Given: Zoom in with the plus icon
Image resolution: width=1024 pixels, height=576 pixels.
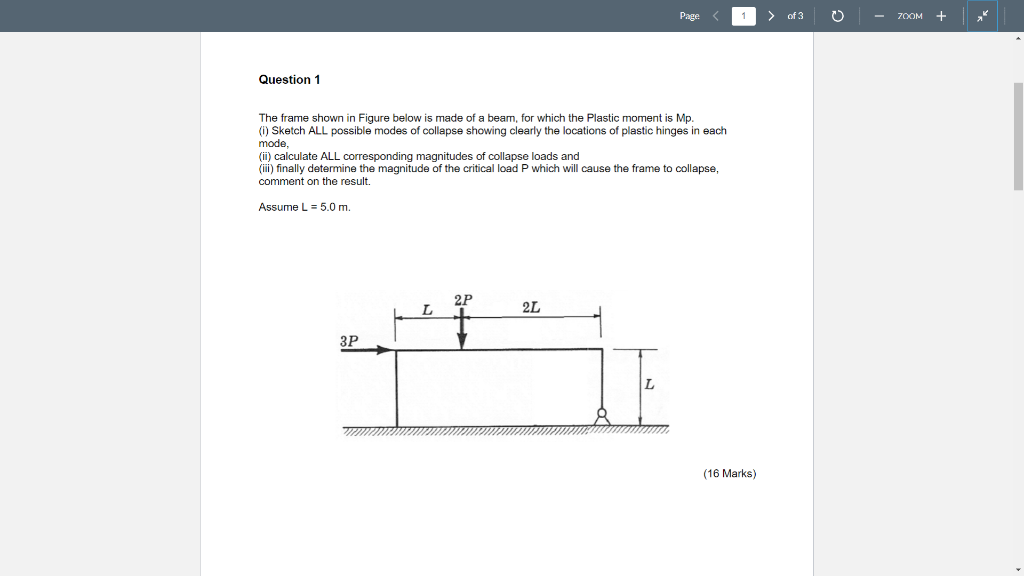Looking at the screenshot, I should tap(941, 16).
